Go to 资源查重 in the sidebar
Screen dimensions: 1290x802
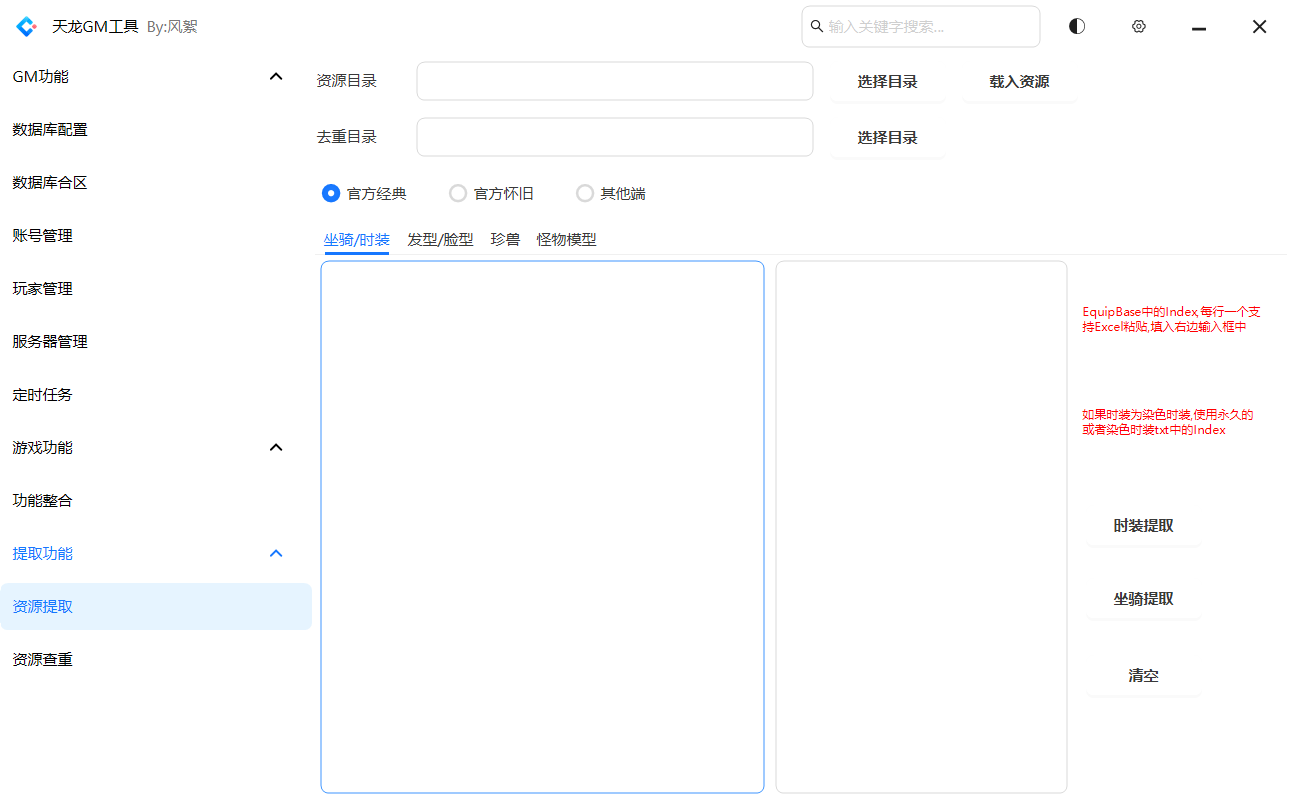tap(43, 660)
